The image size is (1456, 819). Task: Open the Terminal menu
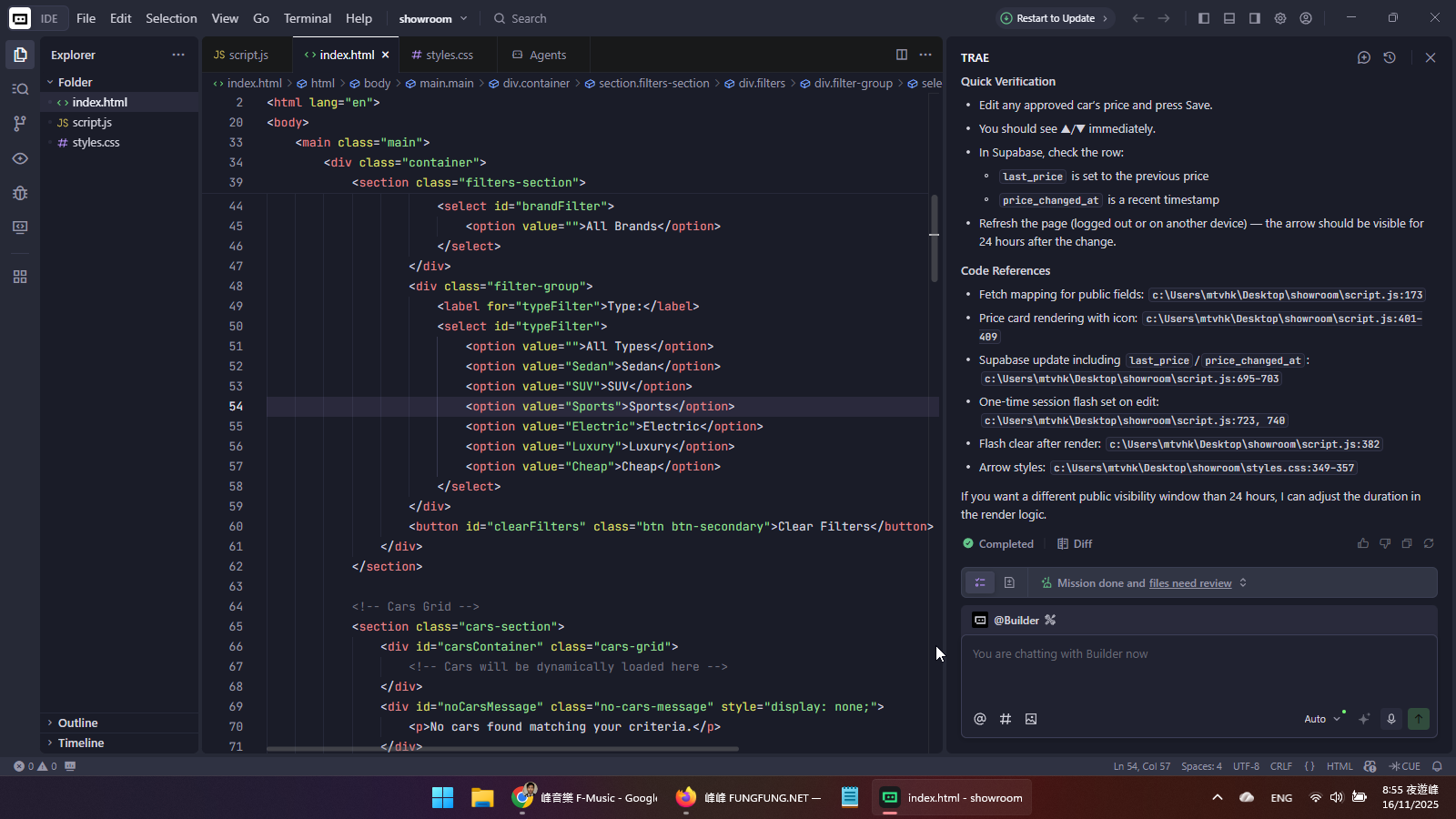click(307, 18)
